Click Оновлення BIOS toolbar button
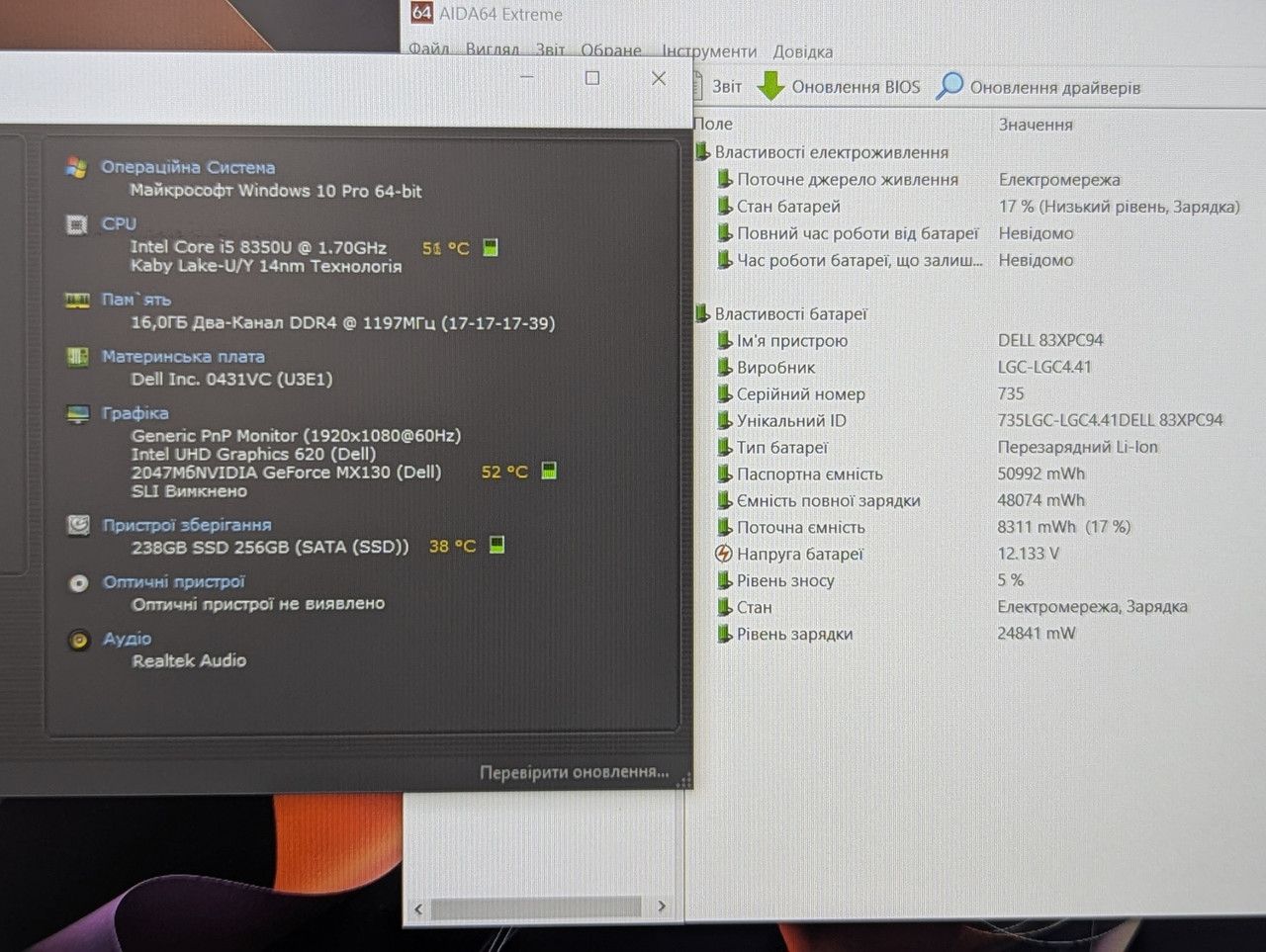This screenshot has height=952, width=1266. tap(856, 87)
